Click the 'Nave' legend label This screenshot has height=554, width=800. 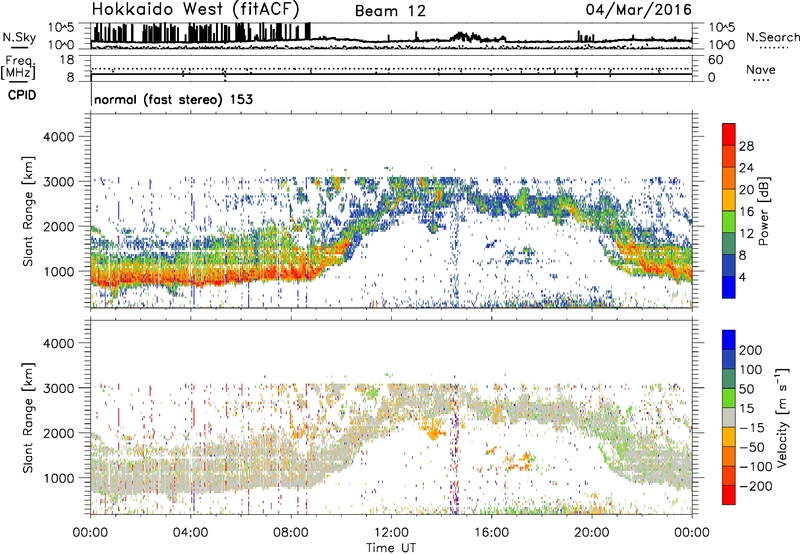click(761, 69)
